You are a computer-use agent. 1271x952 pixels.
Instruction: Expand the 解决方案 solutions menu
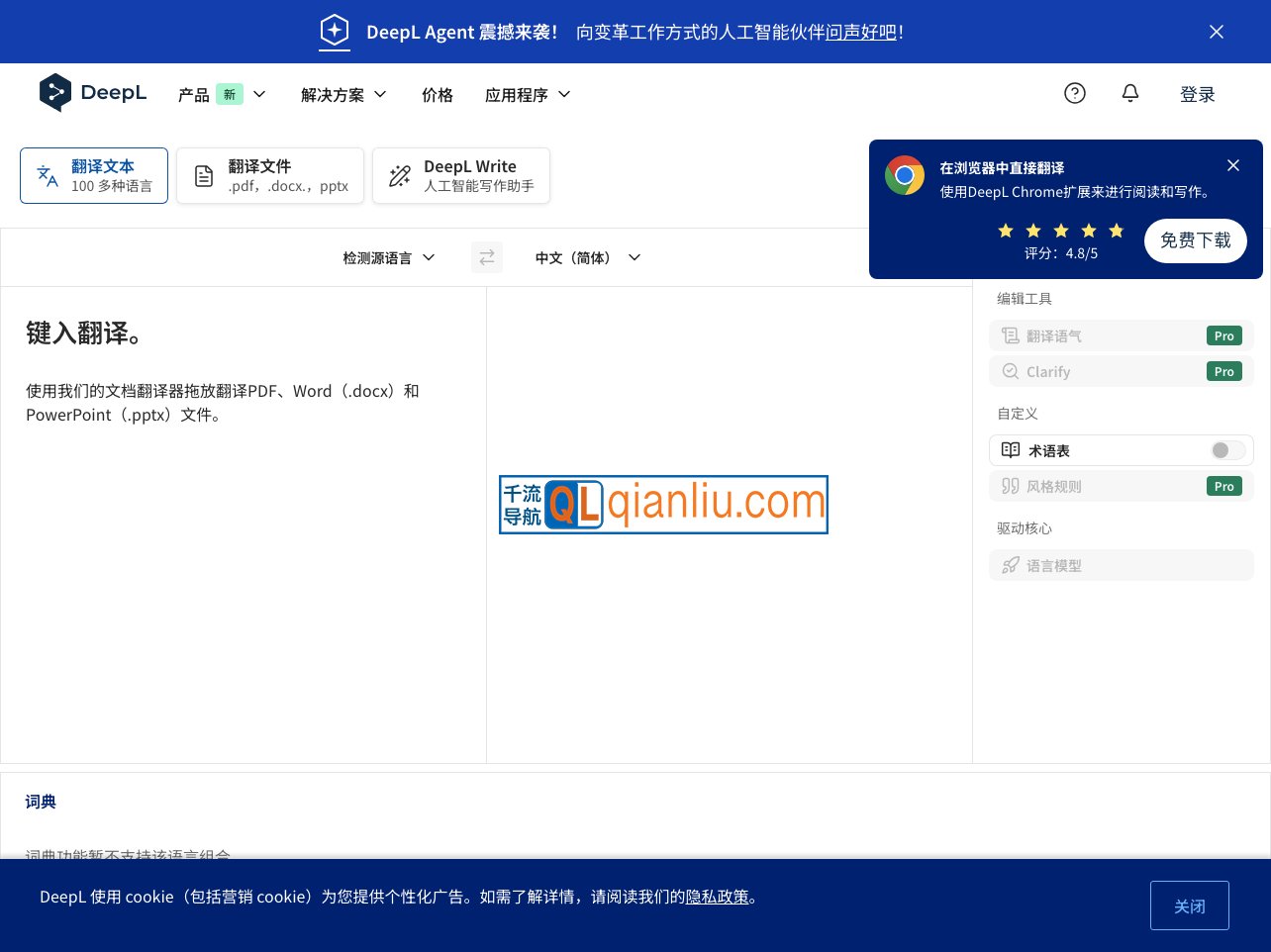[343, 94]
